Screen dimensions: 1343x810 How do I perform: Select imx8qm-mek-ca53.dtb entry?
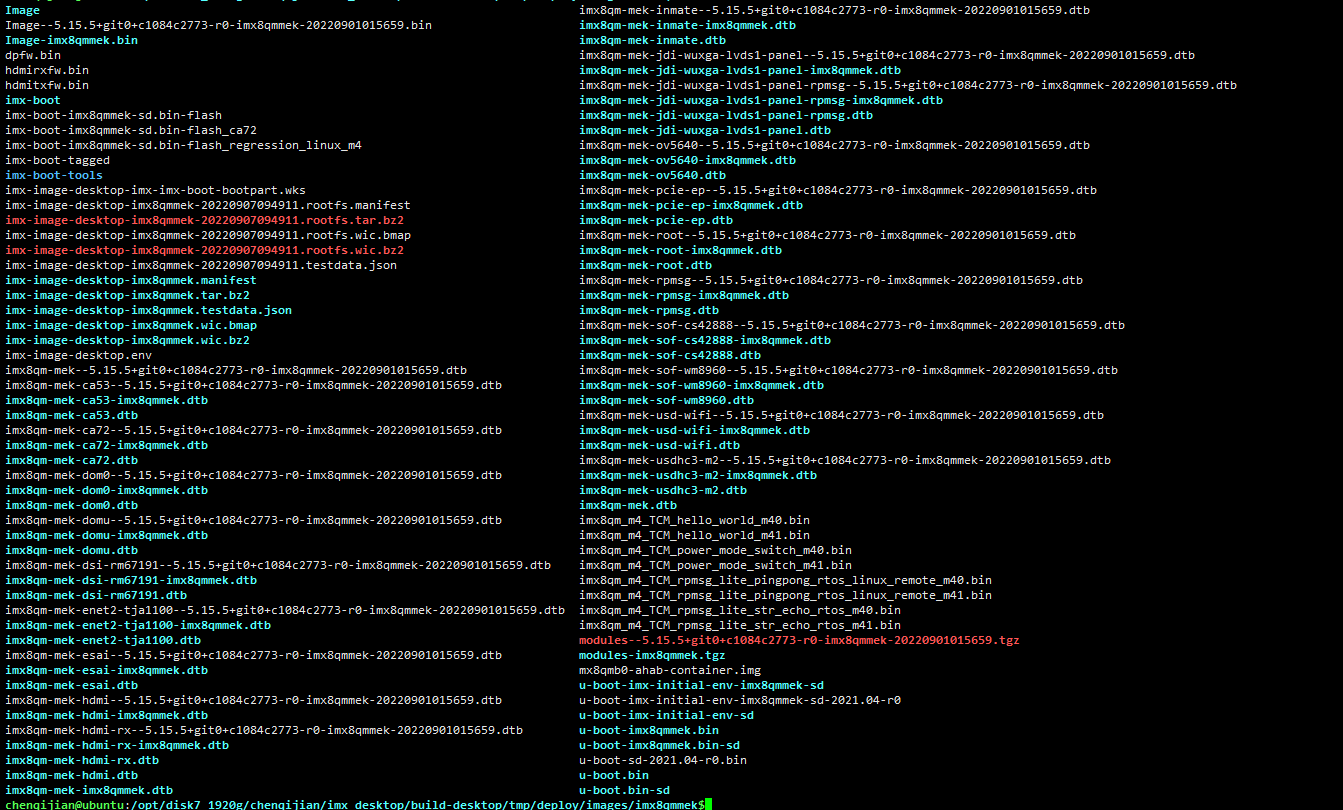click(72, 415)
